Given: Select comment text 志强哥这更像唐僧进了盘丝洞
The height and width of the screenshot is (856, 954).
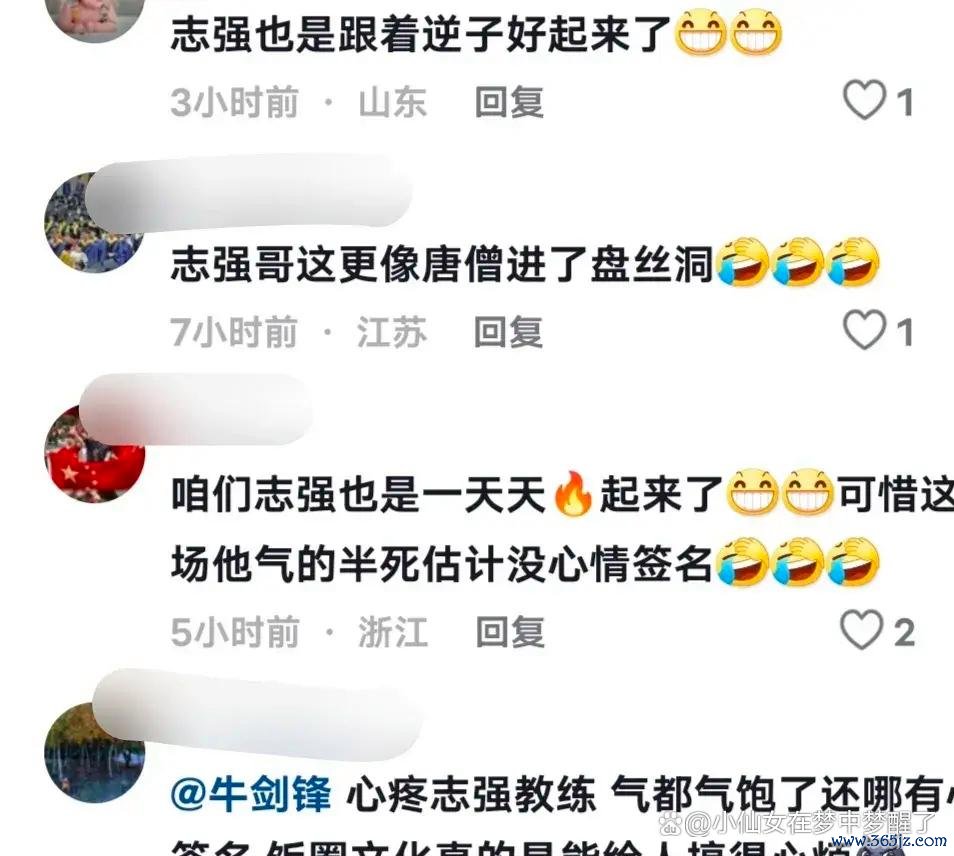Looking at the screenshot, I should tap(442, 265).
